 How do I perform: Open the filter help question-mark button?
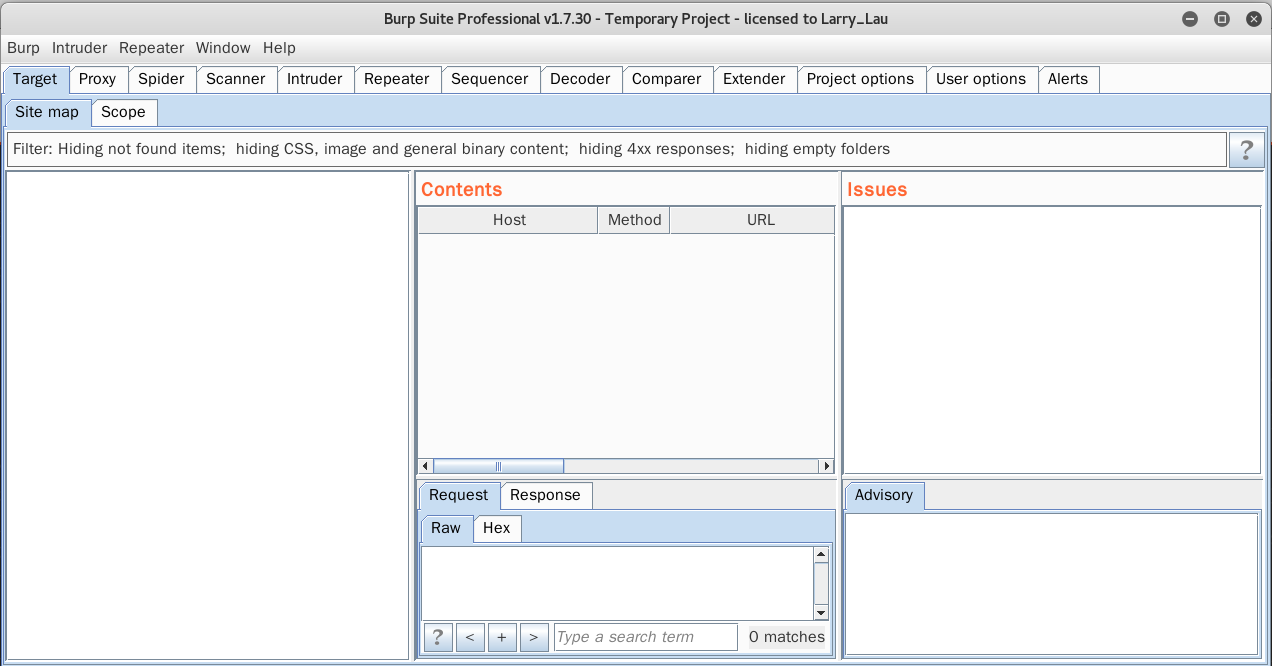click(x=1246, y=150)
